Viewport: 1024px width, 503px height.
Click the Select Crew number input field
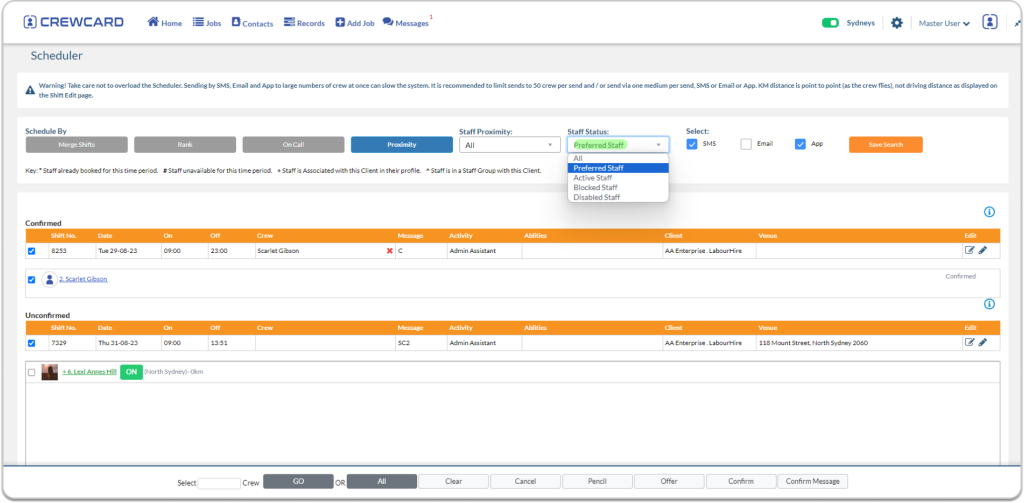pyautogui.click(x=219, y=482)
